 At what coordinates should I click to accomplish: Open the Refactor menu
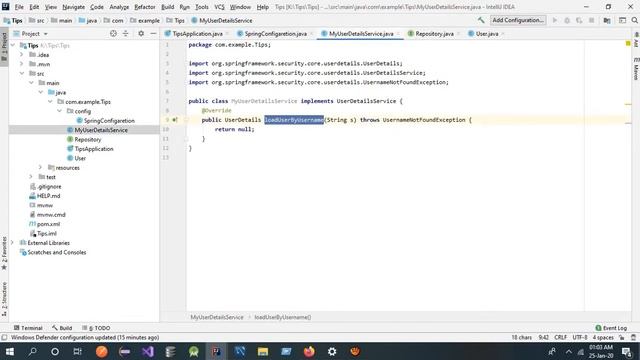(x=144, y=7)
